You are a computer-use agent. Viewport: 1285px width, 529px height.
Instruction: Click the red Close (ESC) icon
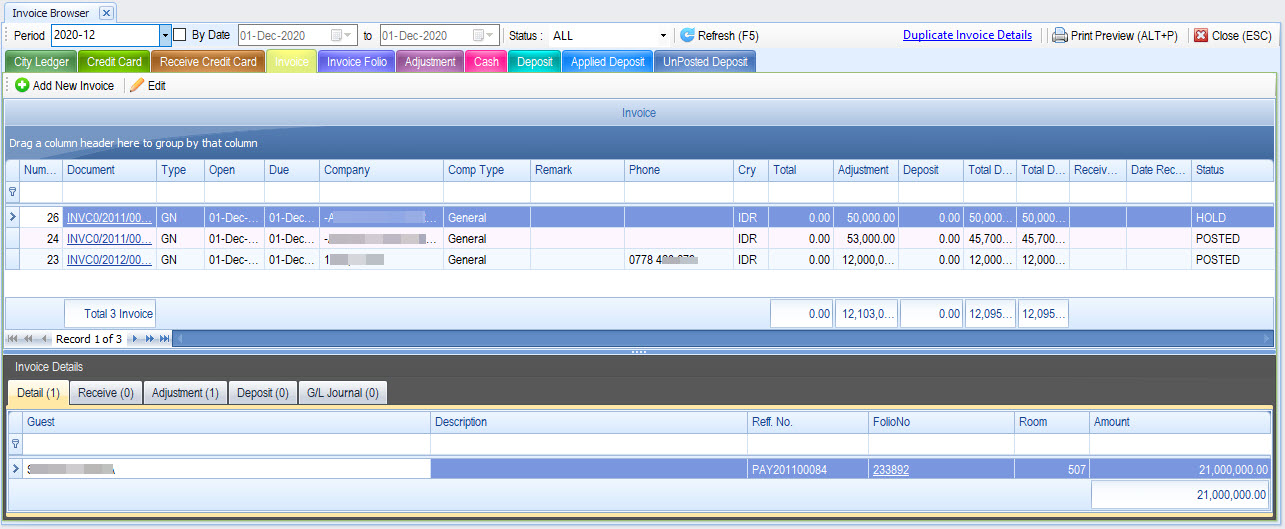[1201, 35]
